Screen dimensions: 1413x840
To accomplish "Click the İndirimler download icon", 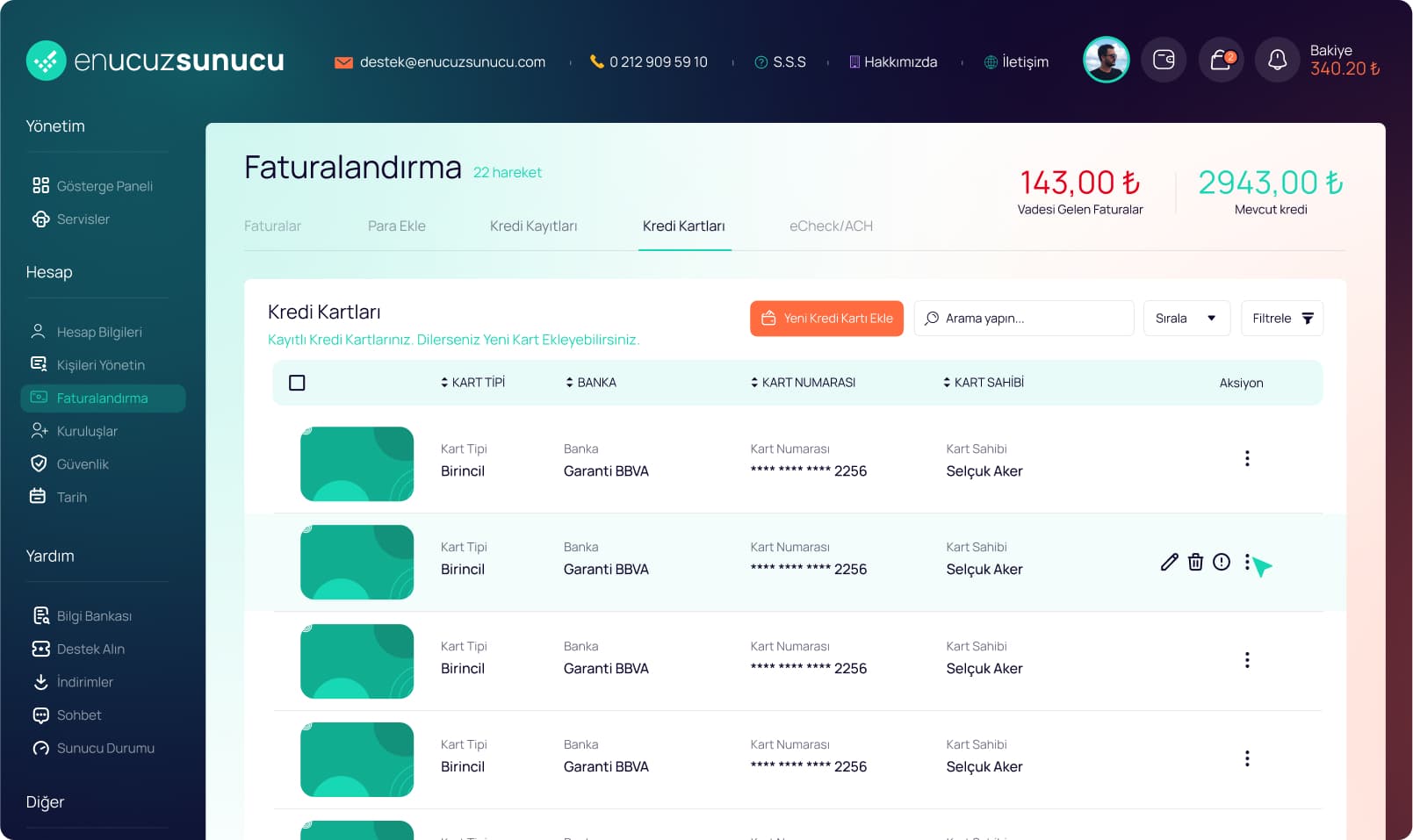I will point(40,682).
